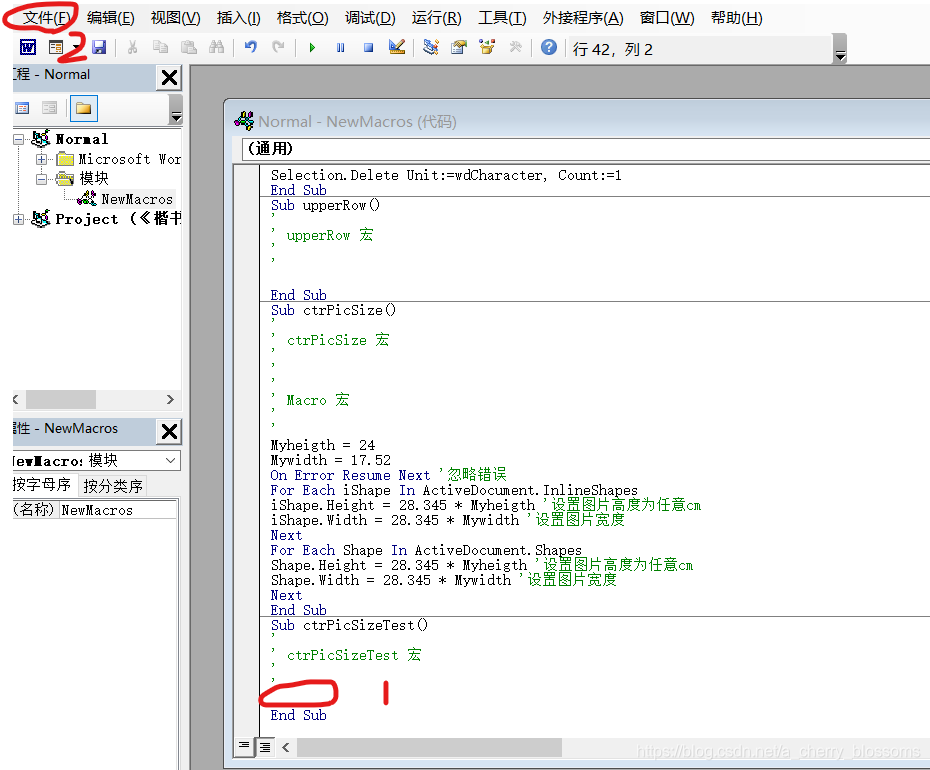Undo the last edit
Screen dimensions: 930x770
click(250, 47)
